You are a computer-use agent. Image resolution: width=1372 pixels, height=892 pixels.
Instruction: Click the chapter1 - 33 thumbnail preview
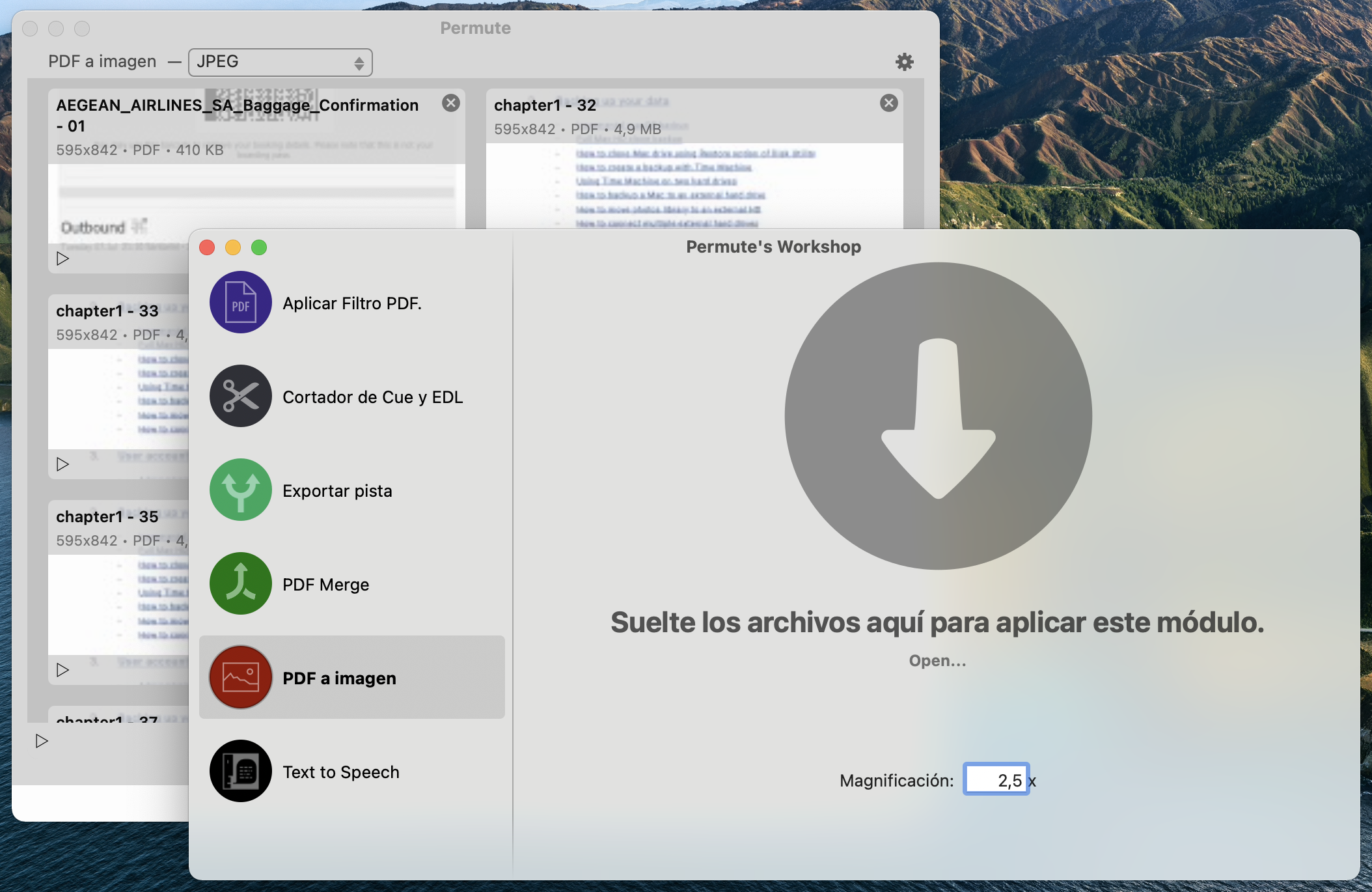pos(118,398)
